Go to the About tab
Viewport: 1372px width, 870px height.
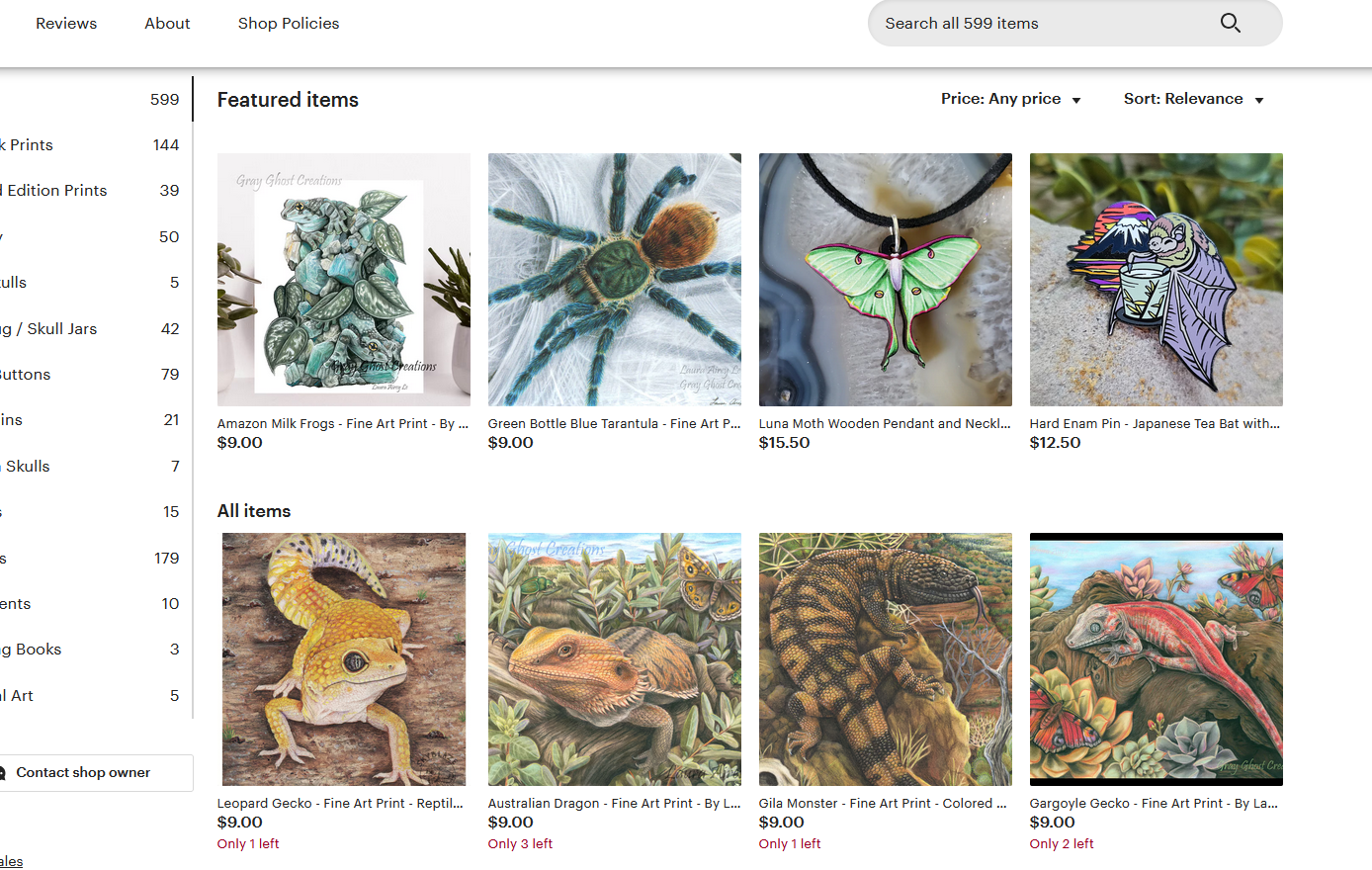click(167, 23)
